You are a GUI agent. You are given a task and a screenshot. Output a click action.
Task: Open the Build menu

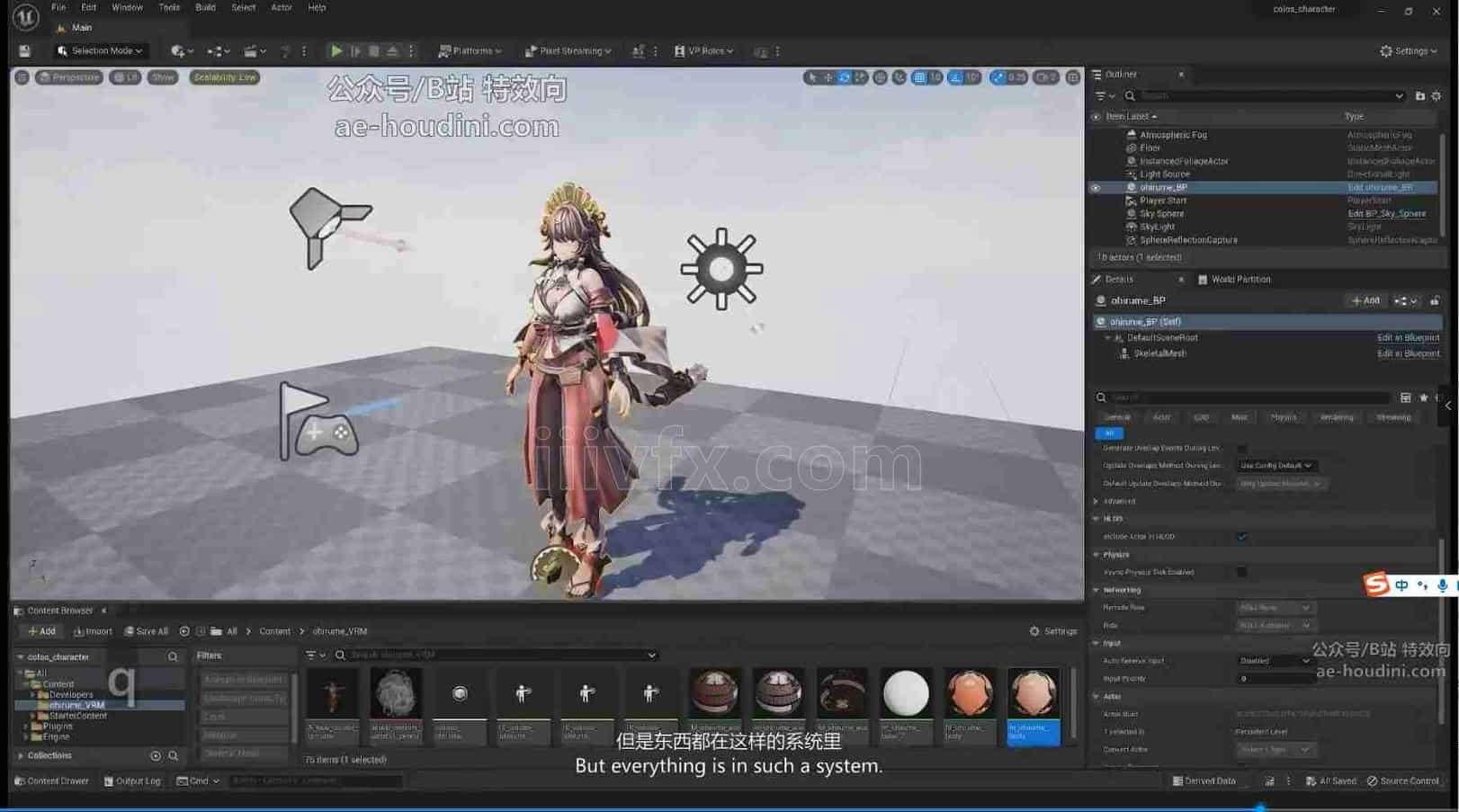pos(205,7)
